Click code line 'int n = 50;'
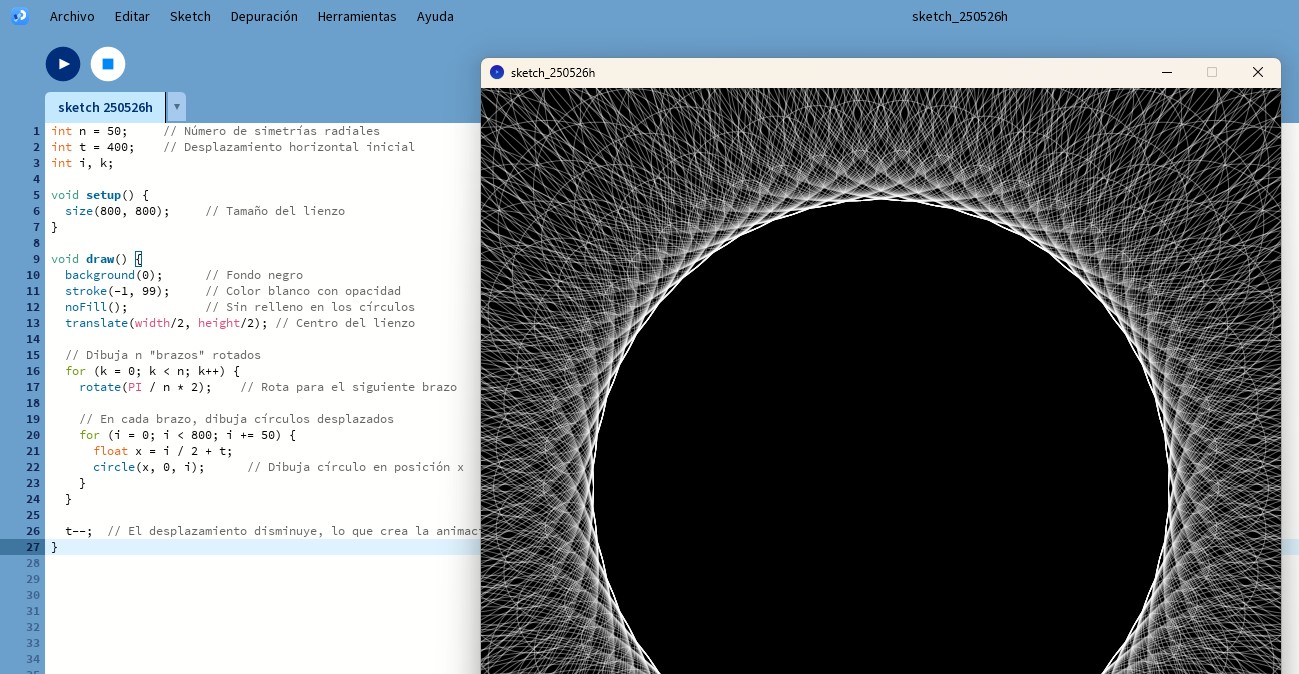 (90, 131)
